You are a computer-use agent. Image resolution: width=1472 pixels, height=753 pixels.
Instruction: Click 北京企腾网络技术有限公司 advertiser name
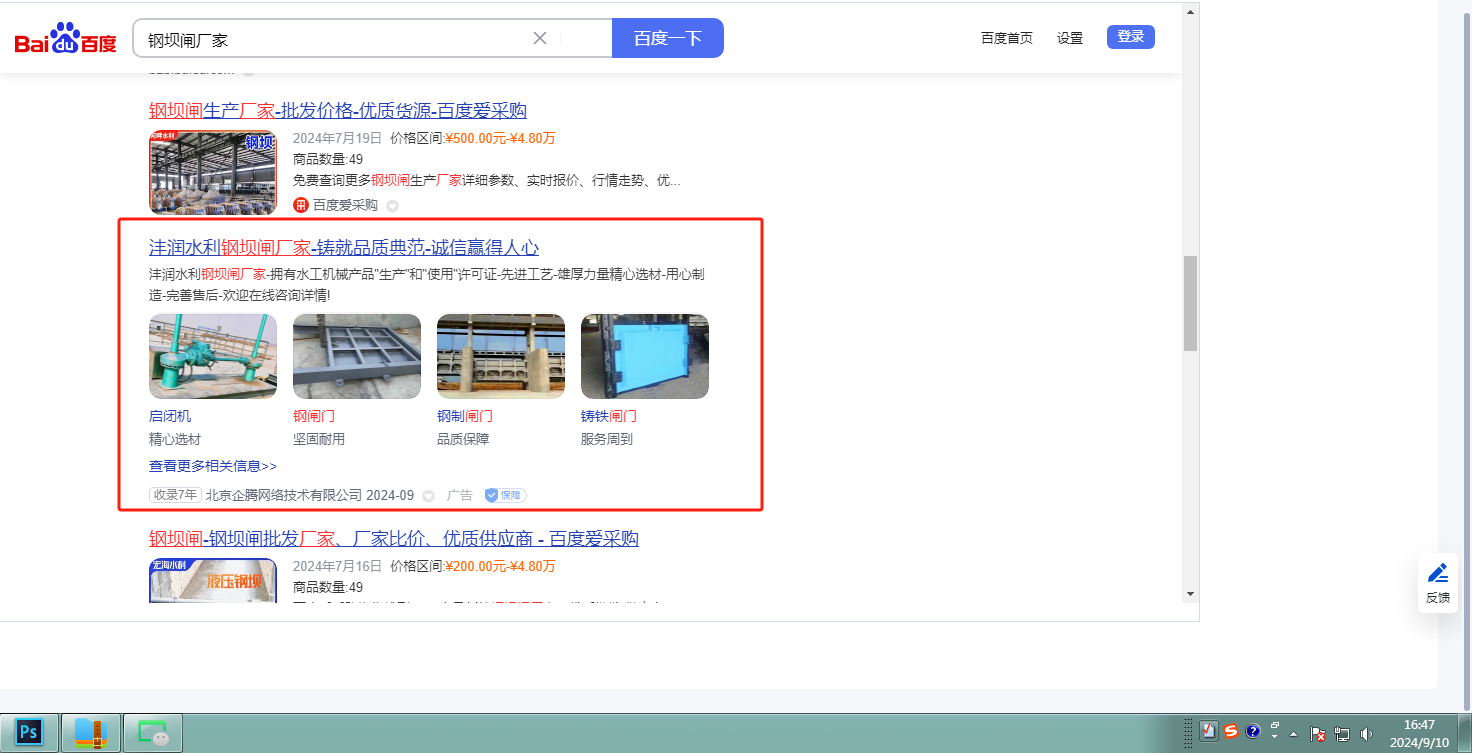pos(284,495)
